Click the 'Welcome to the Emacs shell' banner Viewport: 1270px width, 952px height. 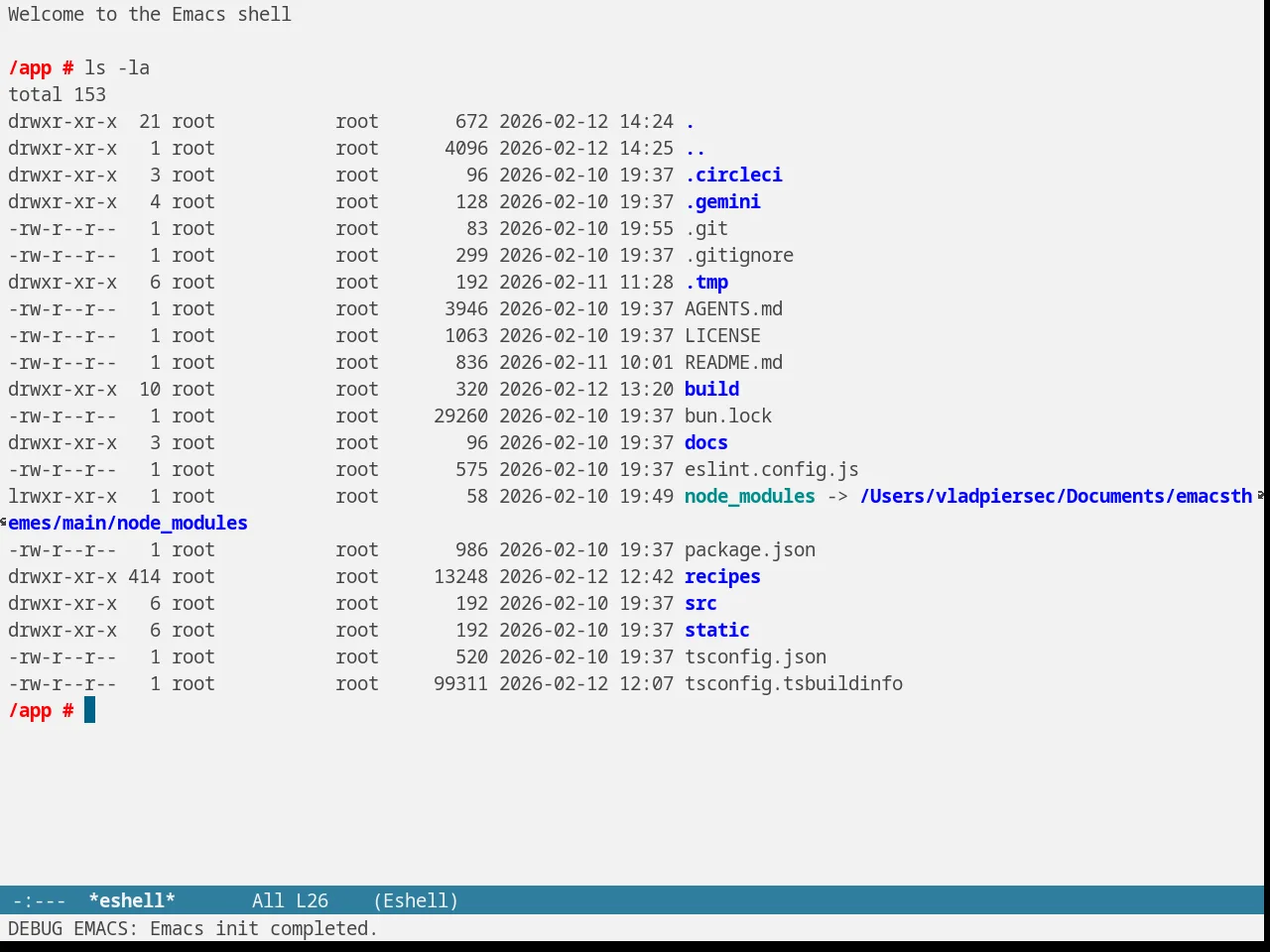click(150, 15)
